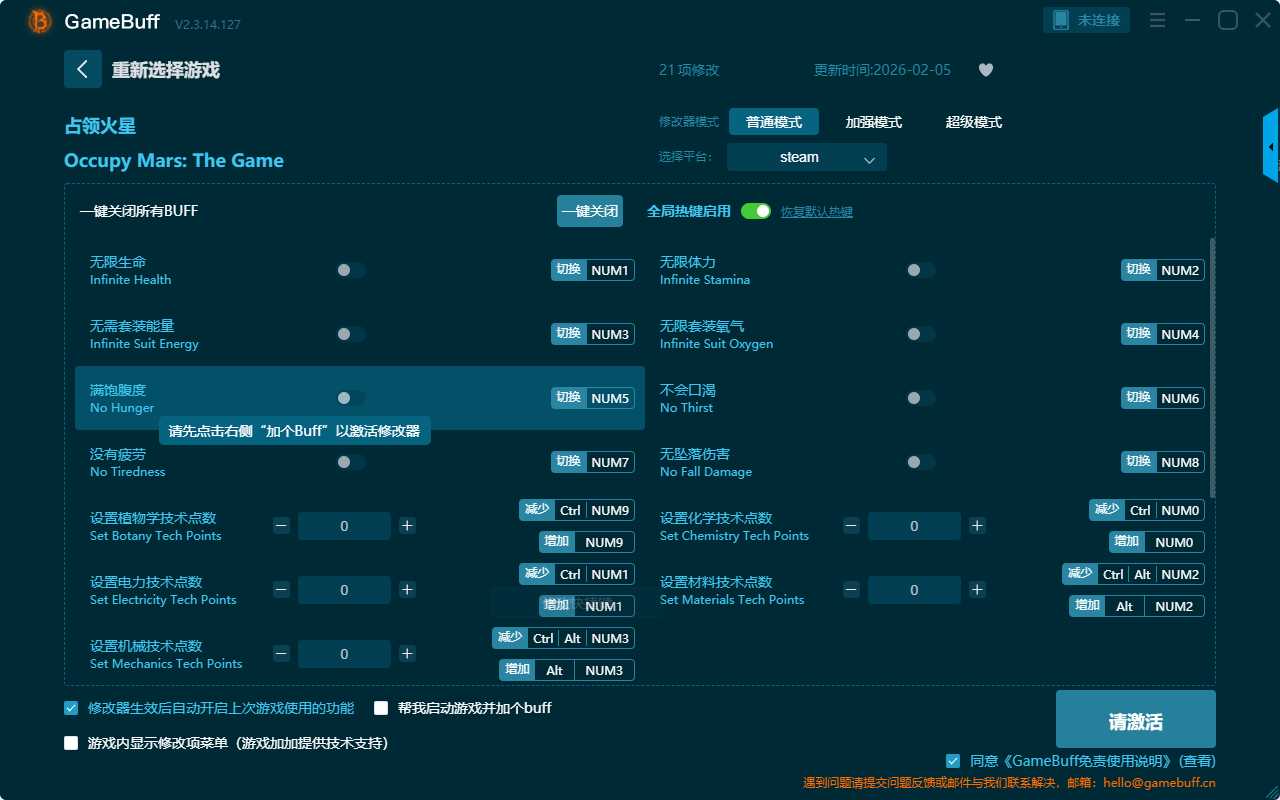Click minus icon for Chemistry Tech Points
1280x800 pixels.
coord(851,526)
